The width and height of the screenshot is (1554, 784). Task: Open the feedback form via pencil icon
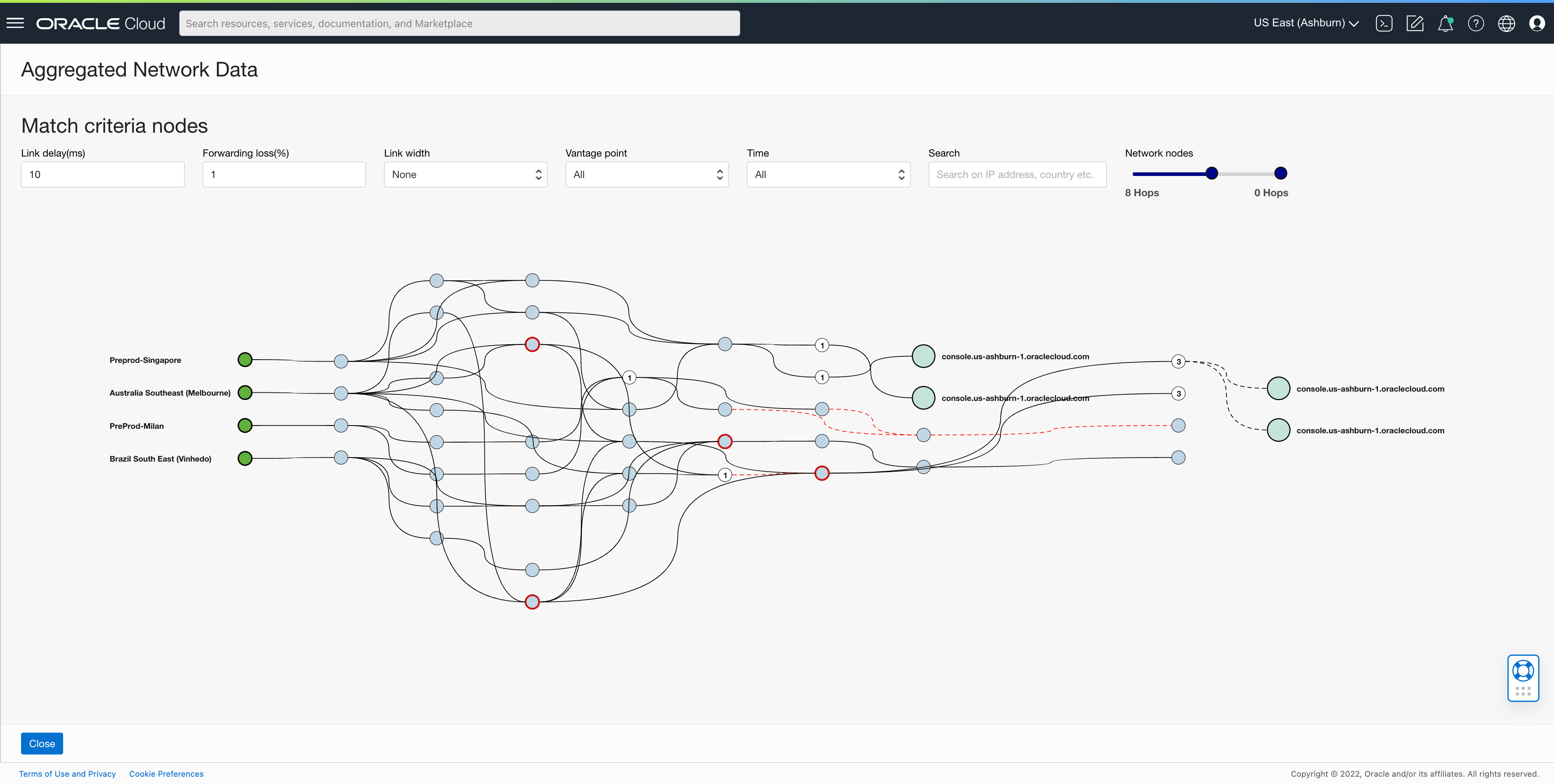click(x=1415, y=23)
